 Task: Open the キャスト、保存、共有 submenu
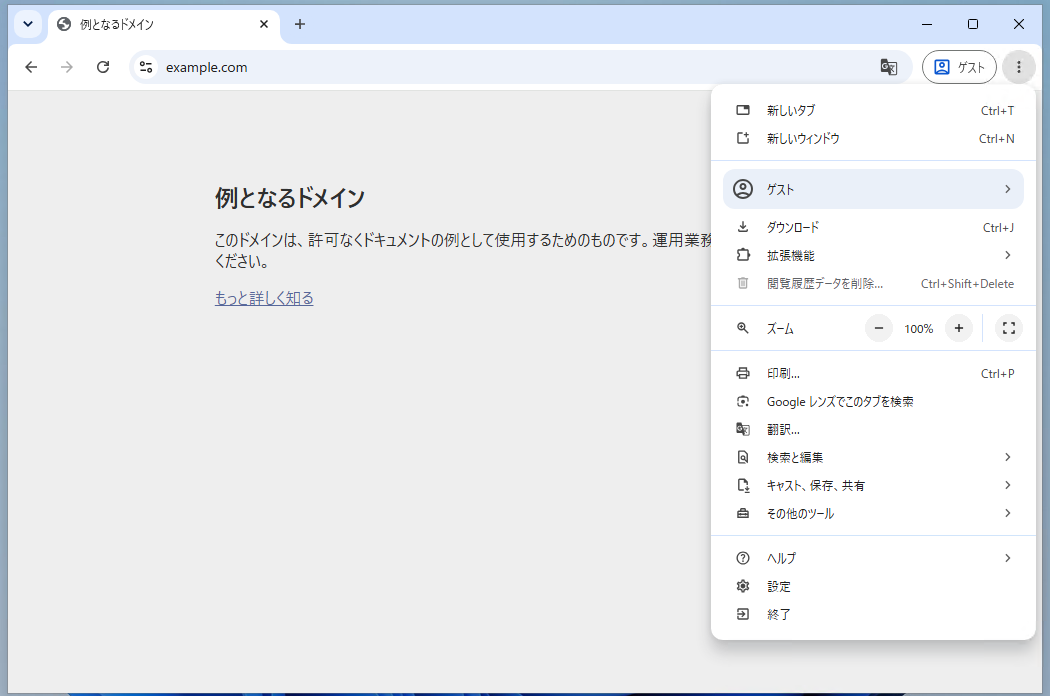[x=873, y=486]
